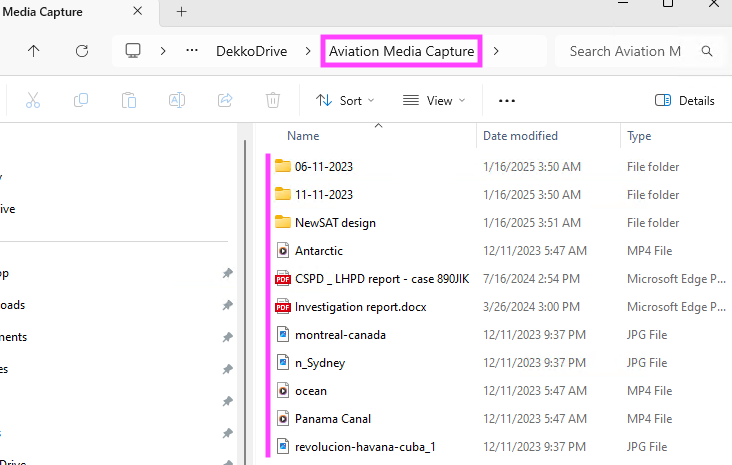Select Aviation Media Capture breadcrumb

point(401,51)
